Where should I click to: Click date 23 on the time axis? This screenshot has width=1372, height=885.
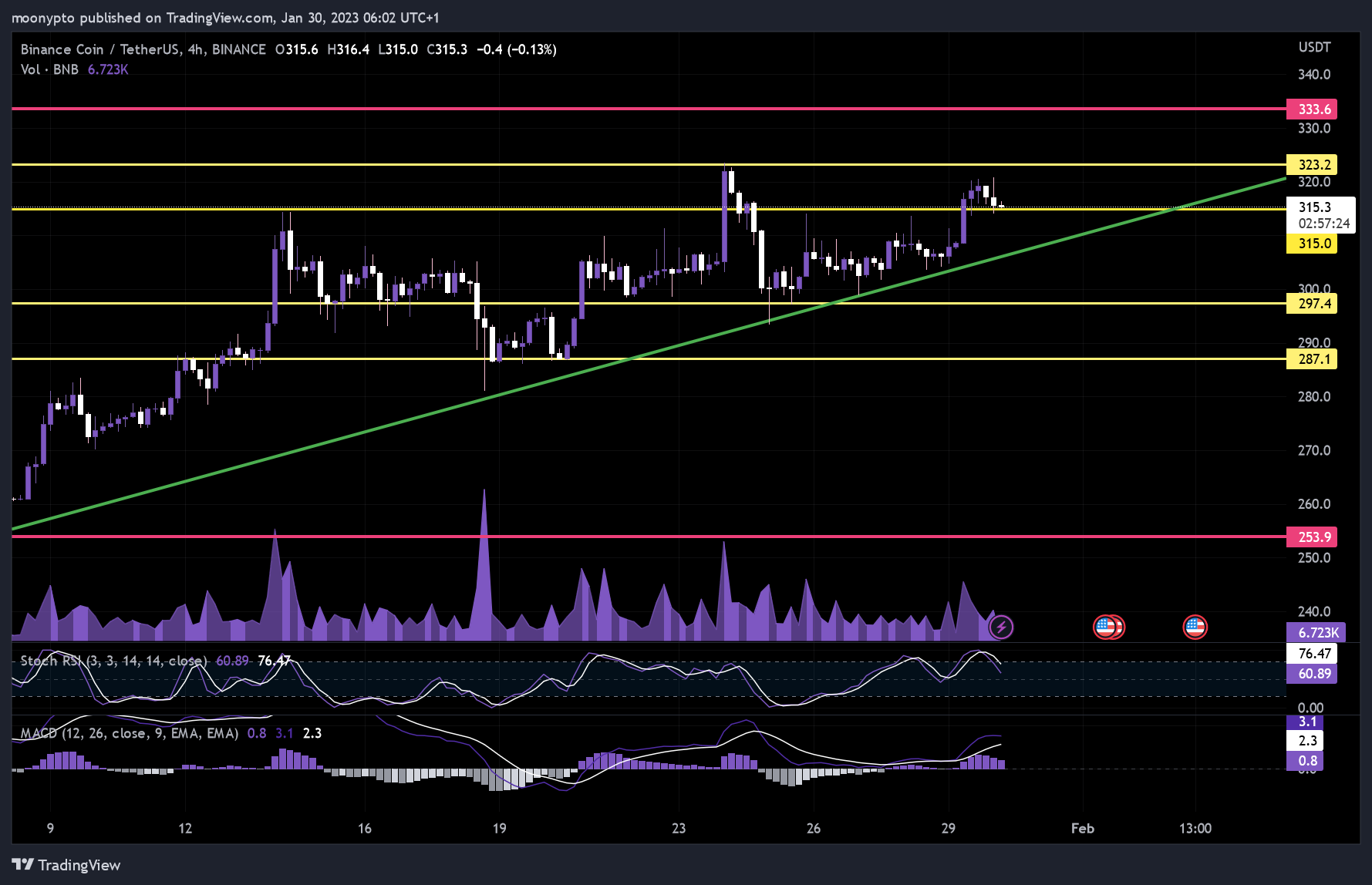pyautogui.click(x=679, y=829)
